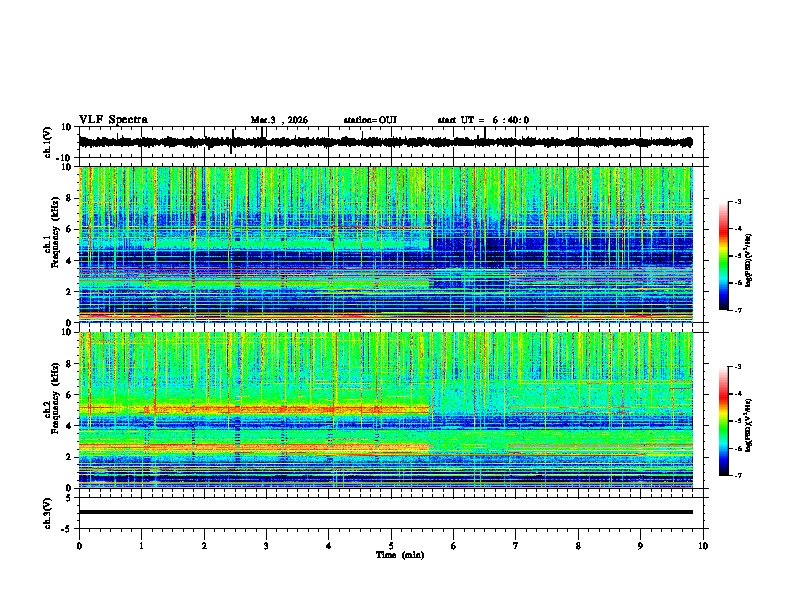Viewport: 792px width, 612px height.
Task: Click the "ch.3(V)" axis label
Action: (x=48, y=514)
